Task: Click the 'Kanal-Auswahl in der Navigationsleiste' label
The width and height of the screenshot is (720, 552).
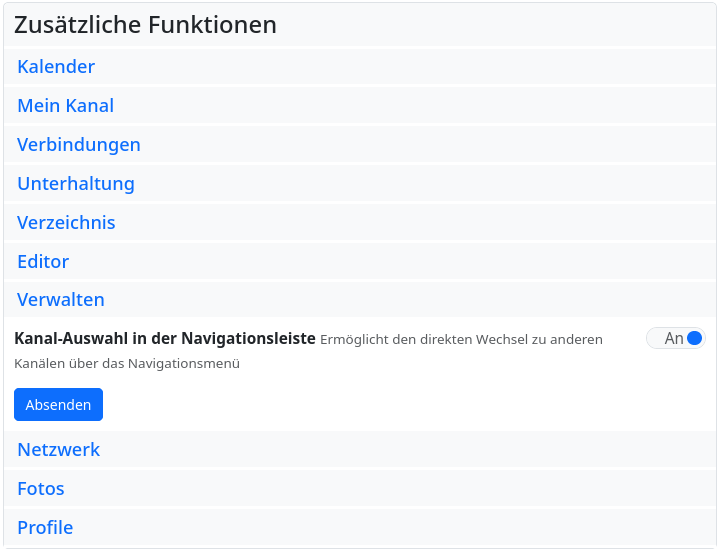Action: [x=165, y=339]
